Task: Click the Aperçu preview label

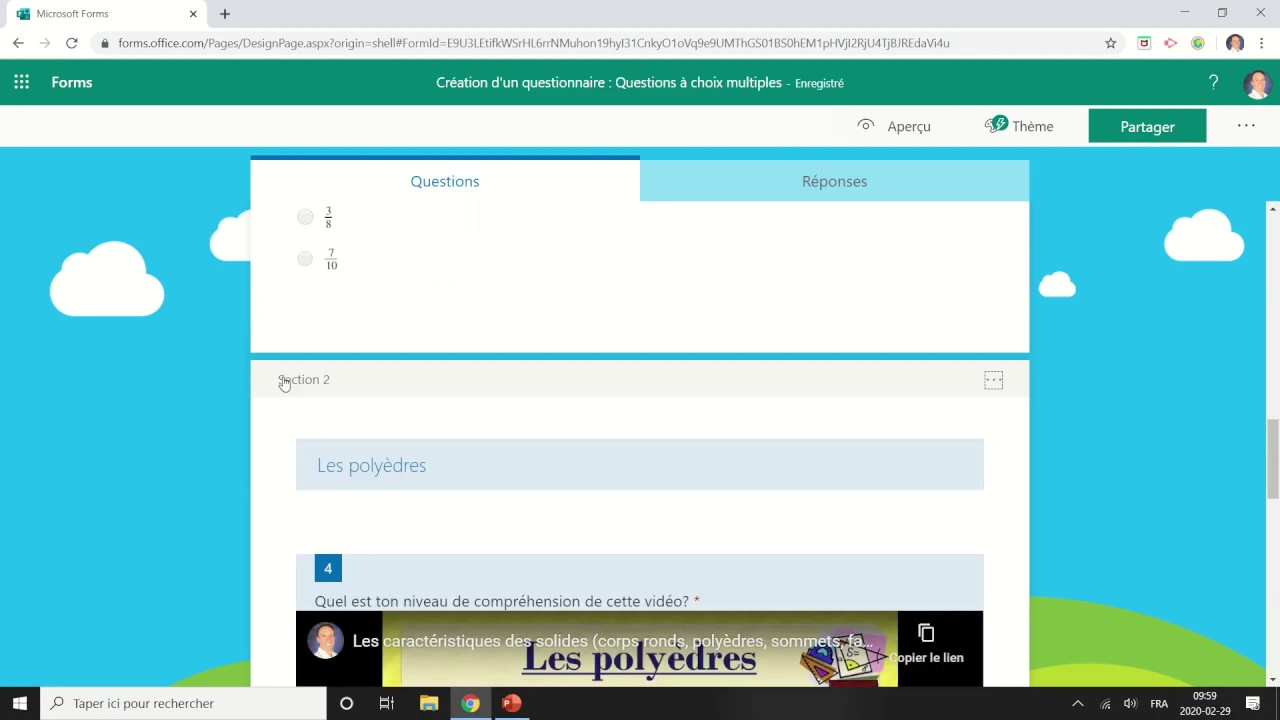Action: tap(909, 126)
